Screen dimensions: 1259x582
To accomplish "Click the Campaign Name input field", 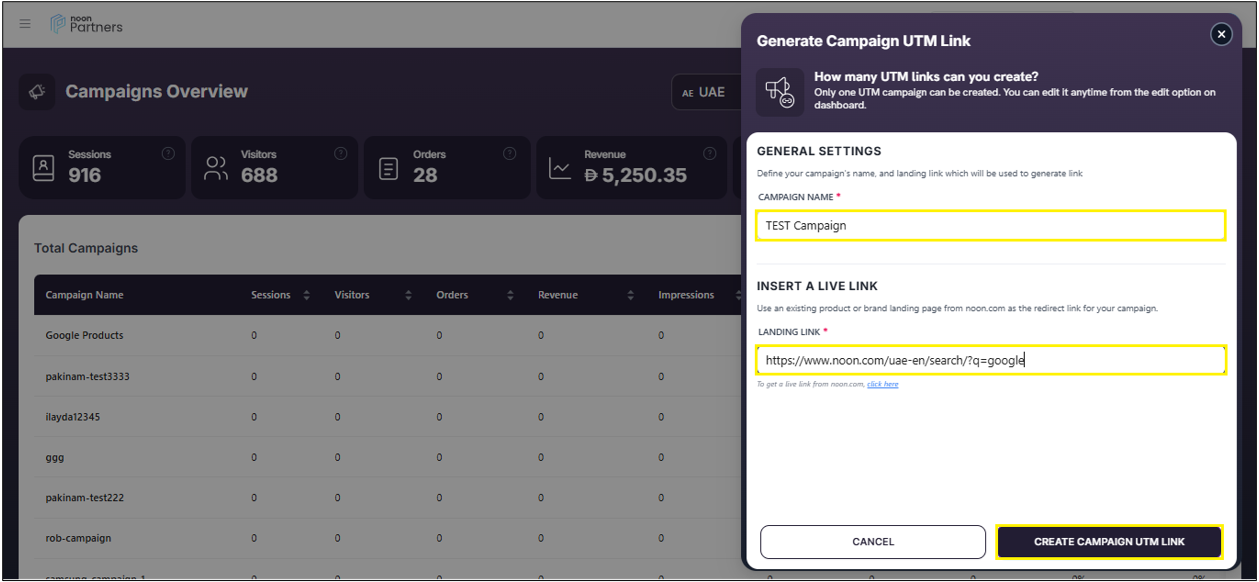I will [x=990, y=226].
